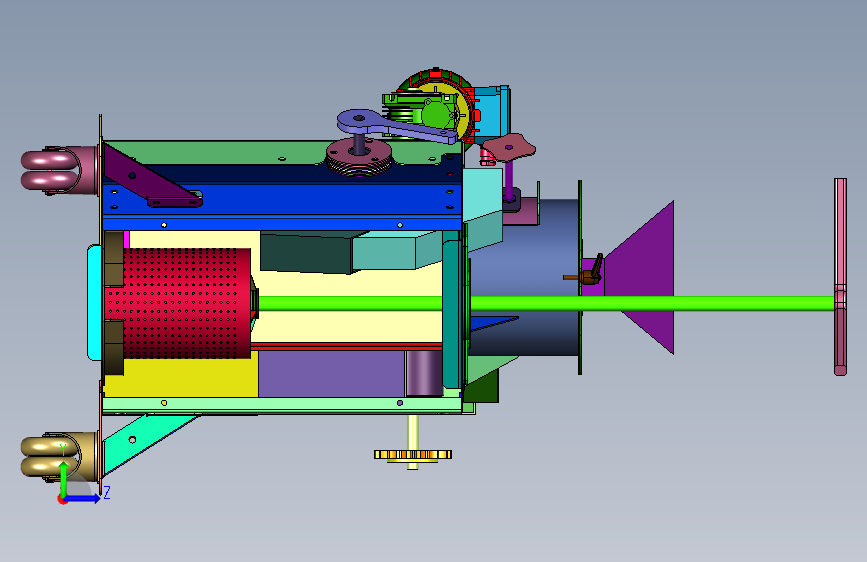
Task: Select the violet bottom-center panel
Action: 331,373
